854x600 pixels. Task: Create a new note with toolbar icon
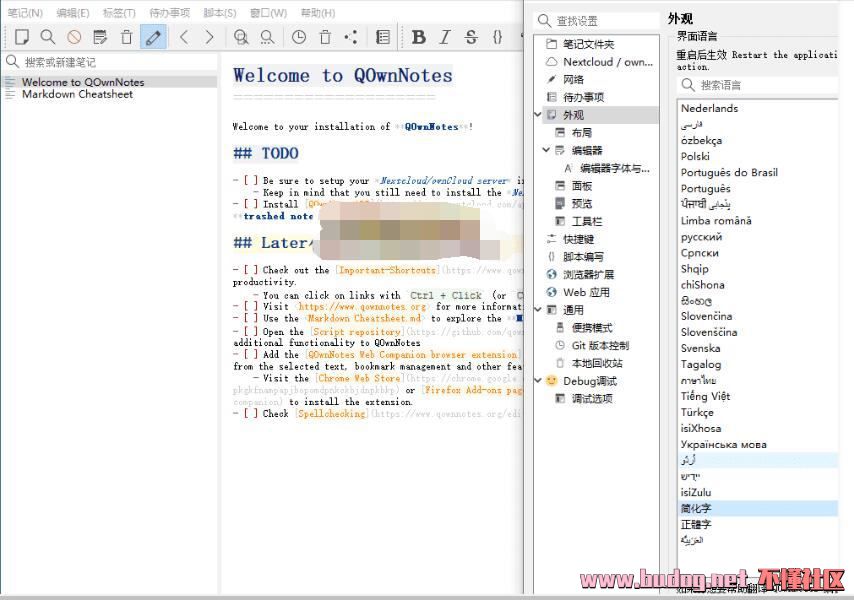click(x=22, y=37)
